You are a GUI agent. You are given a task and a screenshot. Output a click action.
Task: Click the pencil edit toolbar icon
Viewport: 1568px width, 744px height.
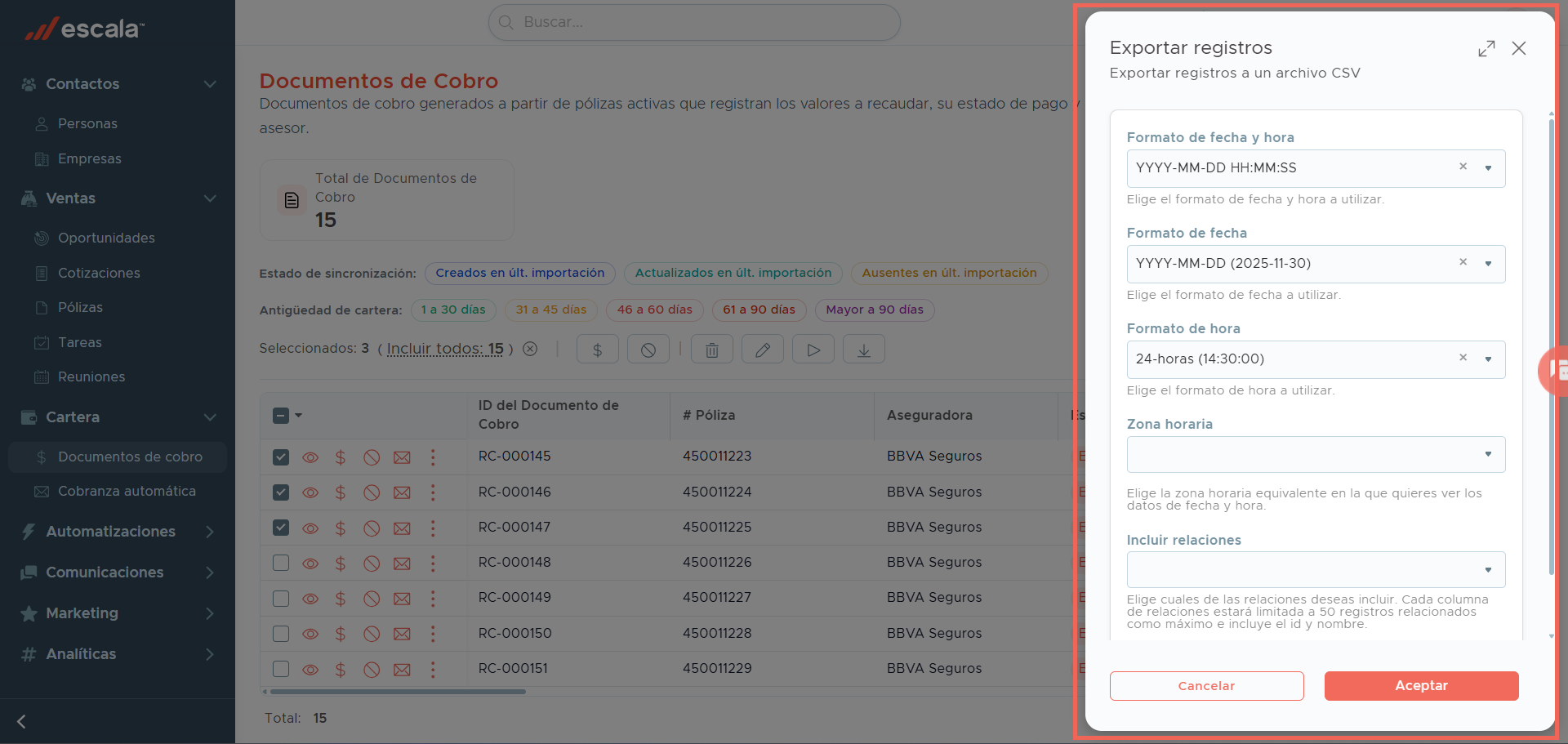(x=763, y=350)
